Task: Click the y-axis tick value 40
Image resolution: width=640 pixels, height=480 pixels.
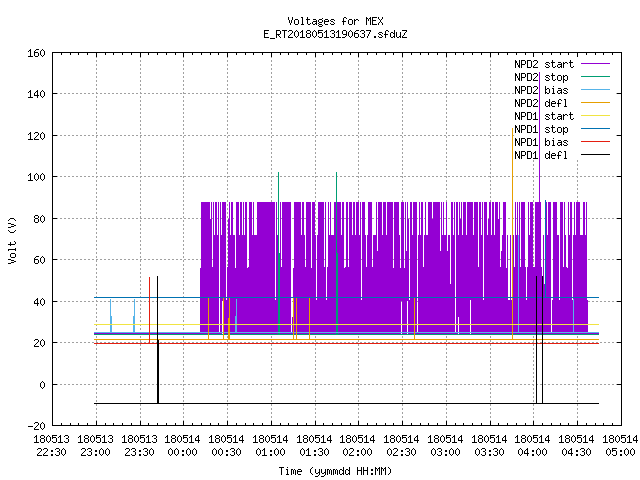Action: pos(39,302)
